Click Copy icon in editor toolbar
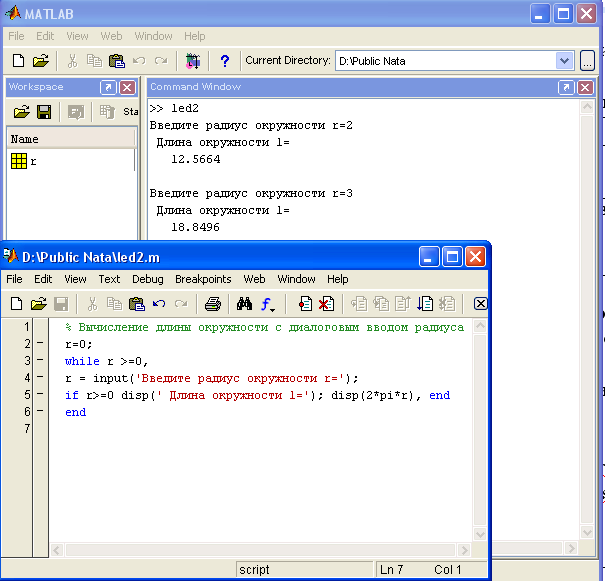Image resolution: width=605 pixels, height=581 pixels. click(114, 304)
